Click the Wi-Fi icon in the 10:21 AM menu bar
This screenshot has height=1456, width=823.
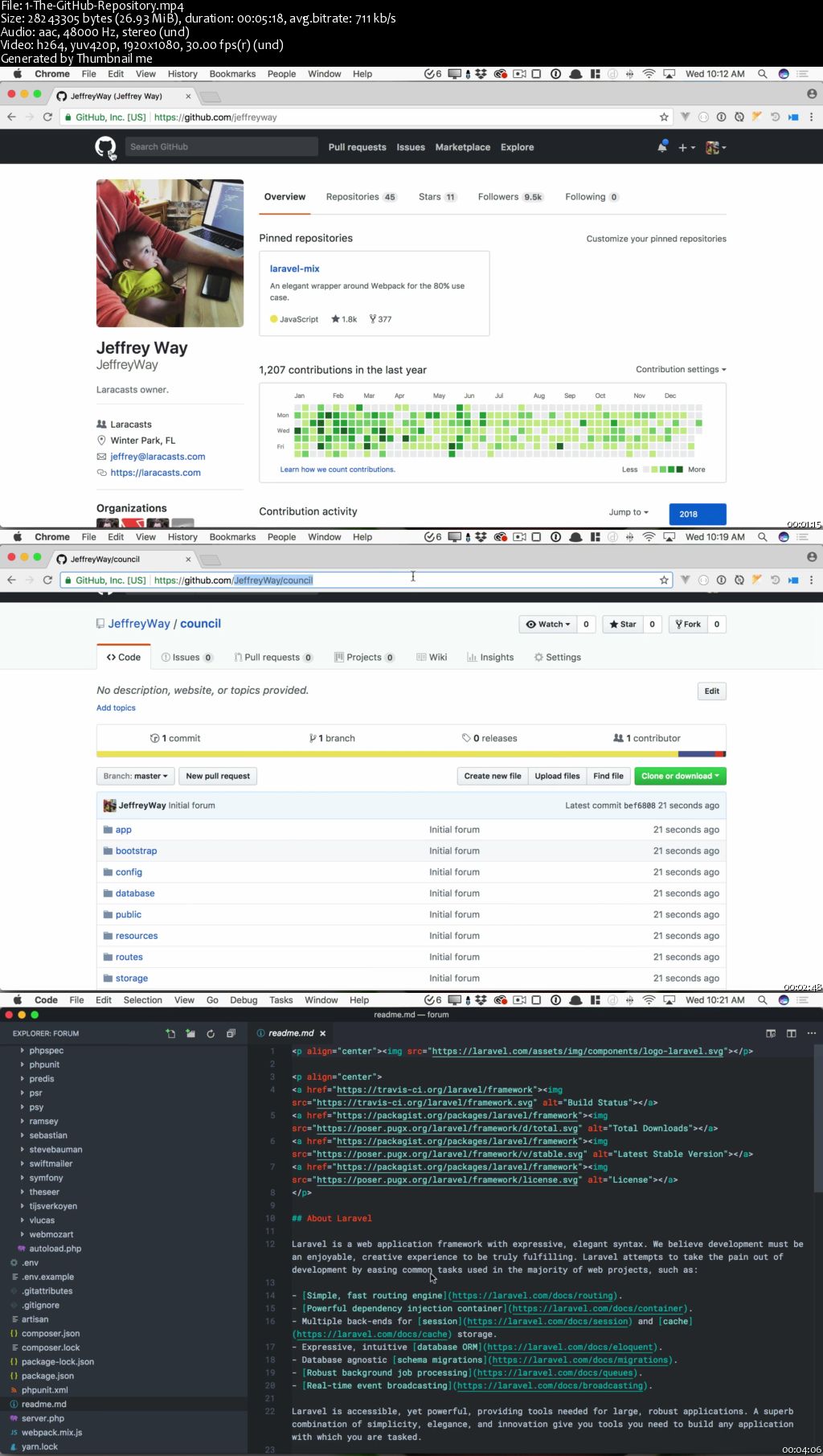649,1000
